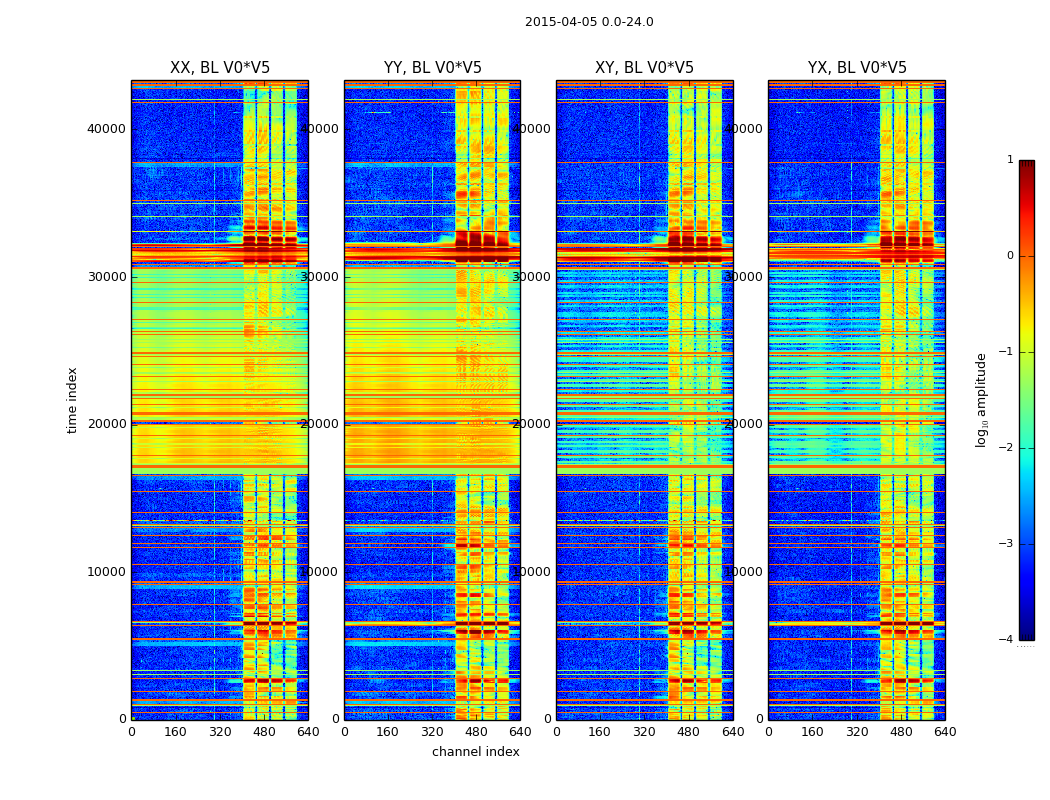The height and width of the screenshot is (800, 1050).
Task: Click the log10 amplitude colorbar label
Action: (982, 399)
